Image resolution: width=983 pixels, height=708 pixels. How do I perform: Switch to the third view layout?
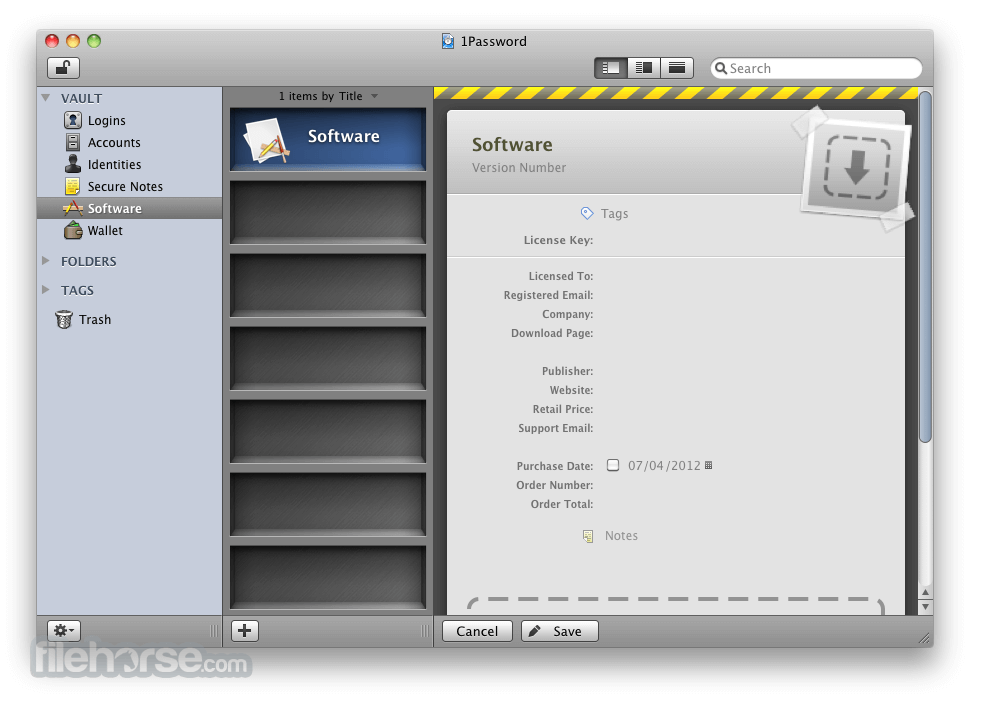tap(677, 68)
